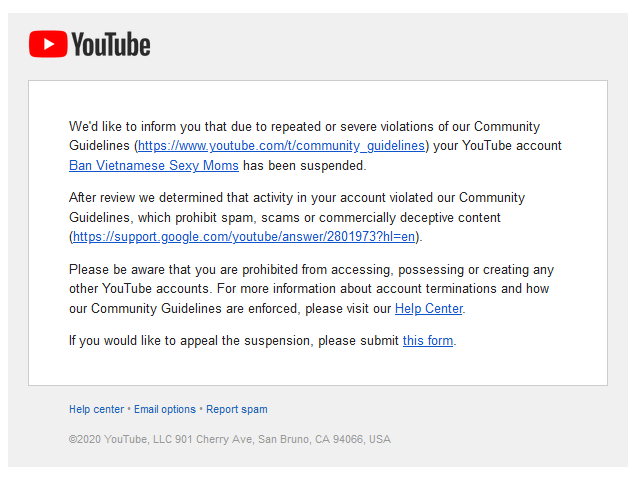The width and height of the screenshot is (639, 478).
Task: Open the youtube.com community_guidelines URL link
Action: (x=281, y=145)
